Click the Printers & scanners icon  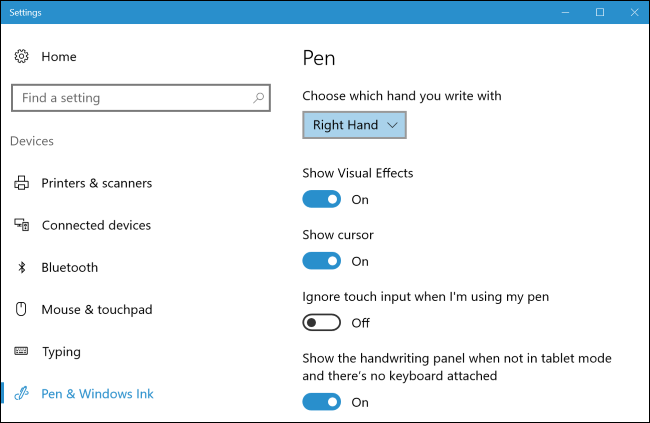[x=21, y=183]
